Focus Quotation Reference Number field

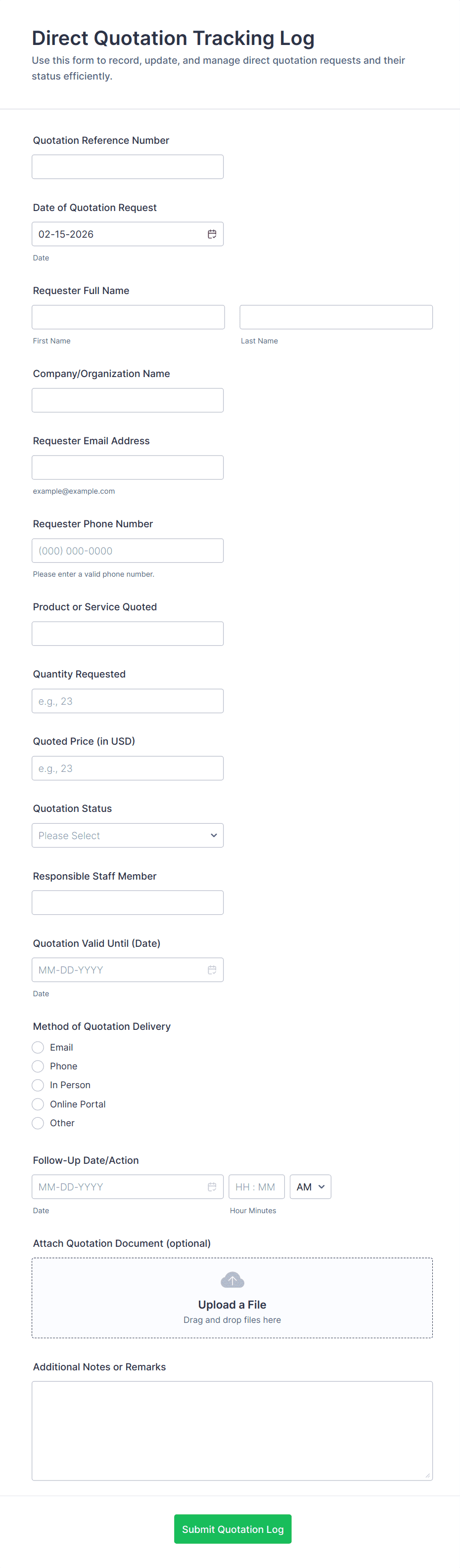click(127, 167)
